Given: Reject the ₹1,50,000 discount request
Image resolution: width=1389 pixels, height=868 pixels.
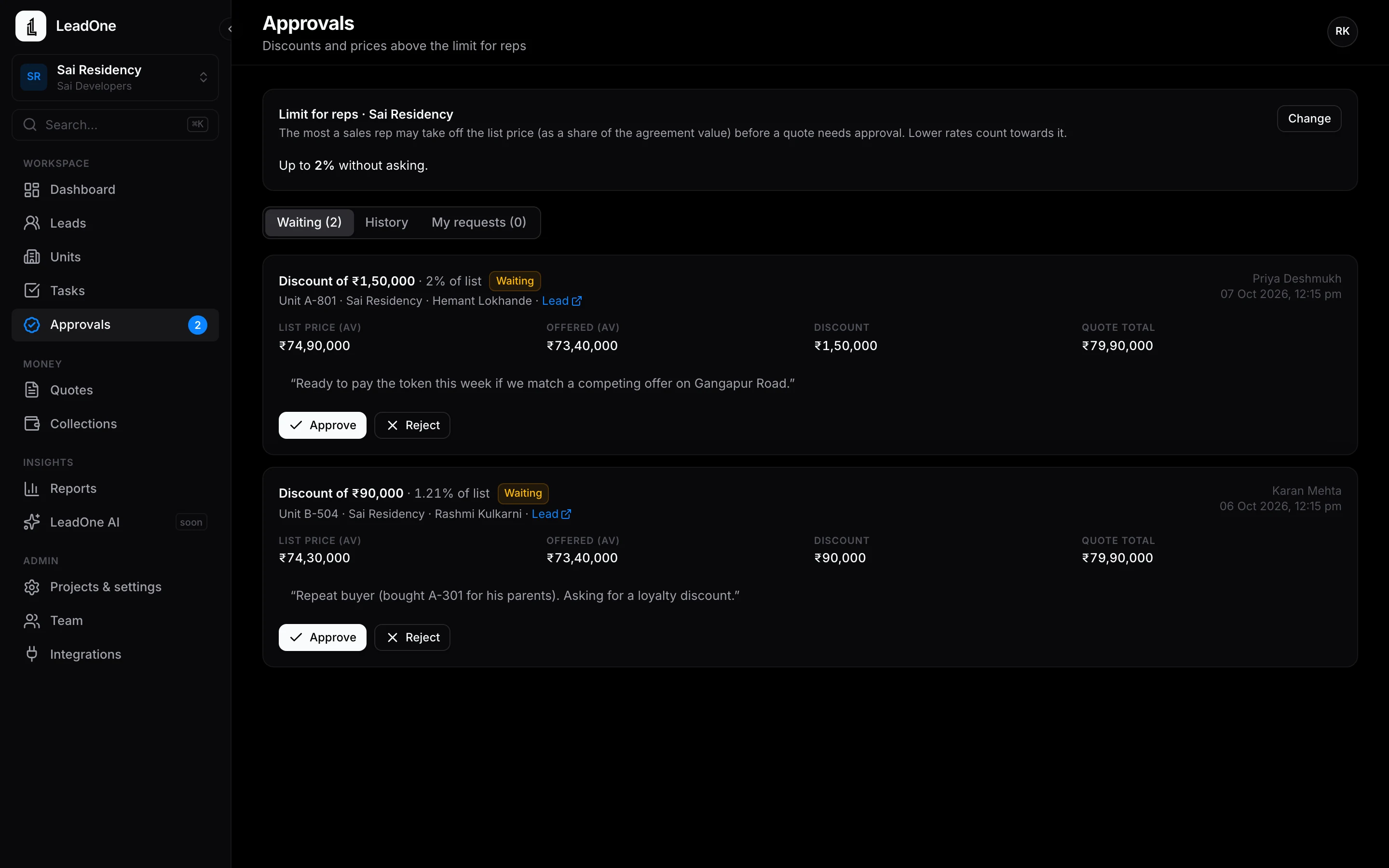Looking at the screenshot, I should pyautogui.click(x=412, y=425).
